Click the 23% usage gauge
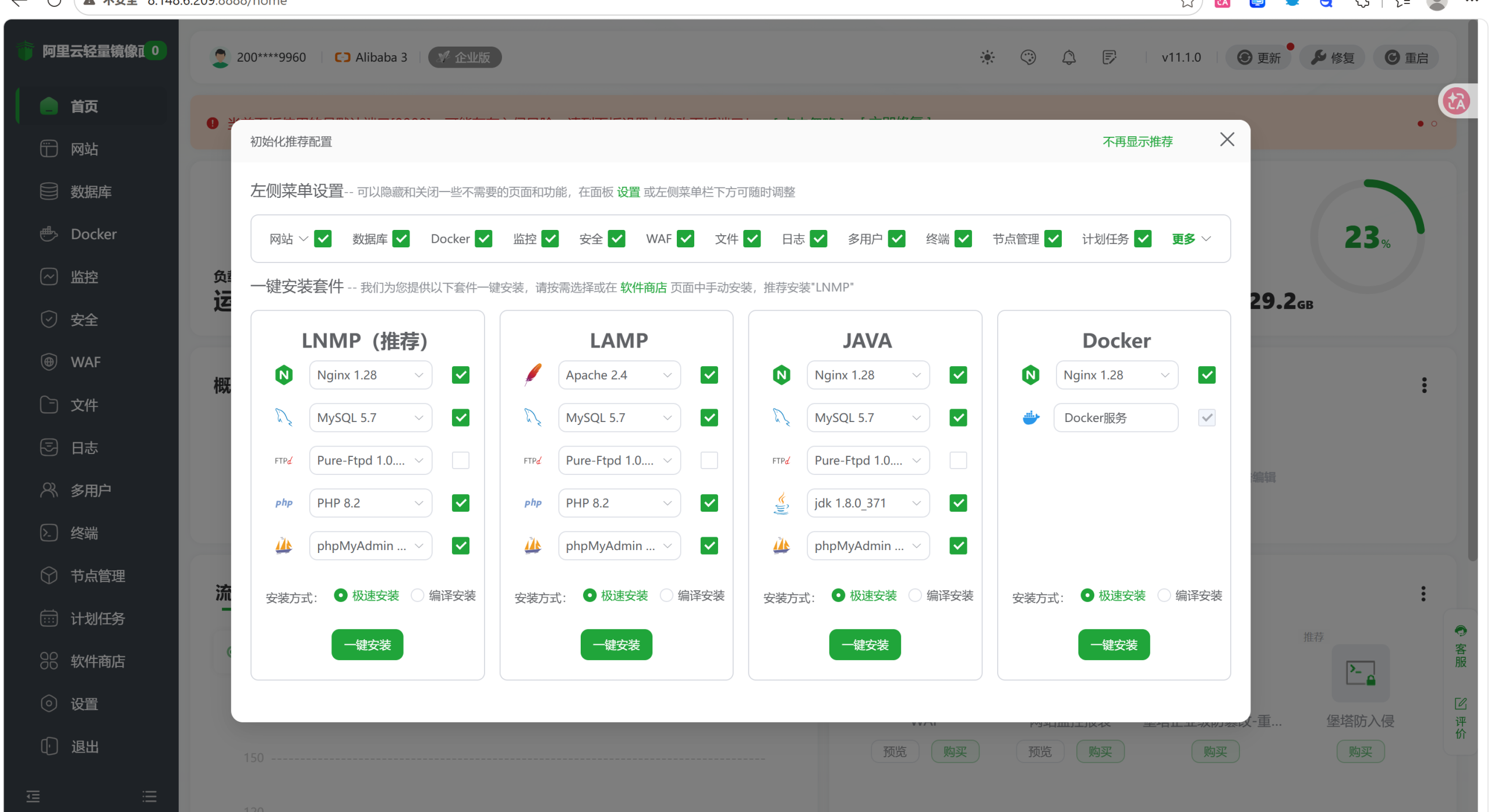Image resolution: width=1491 pixels, height=812 pixels. click(1367, 236)
